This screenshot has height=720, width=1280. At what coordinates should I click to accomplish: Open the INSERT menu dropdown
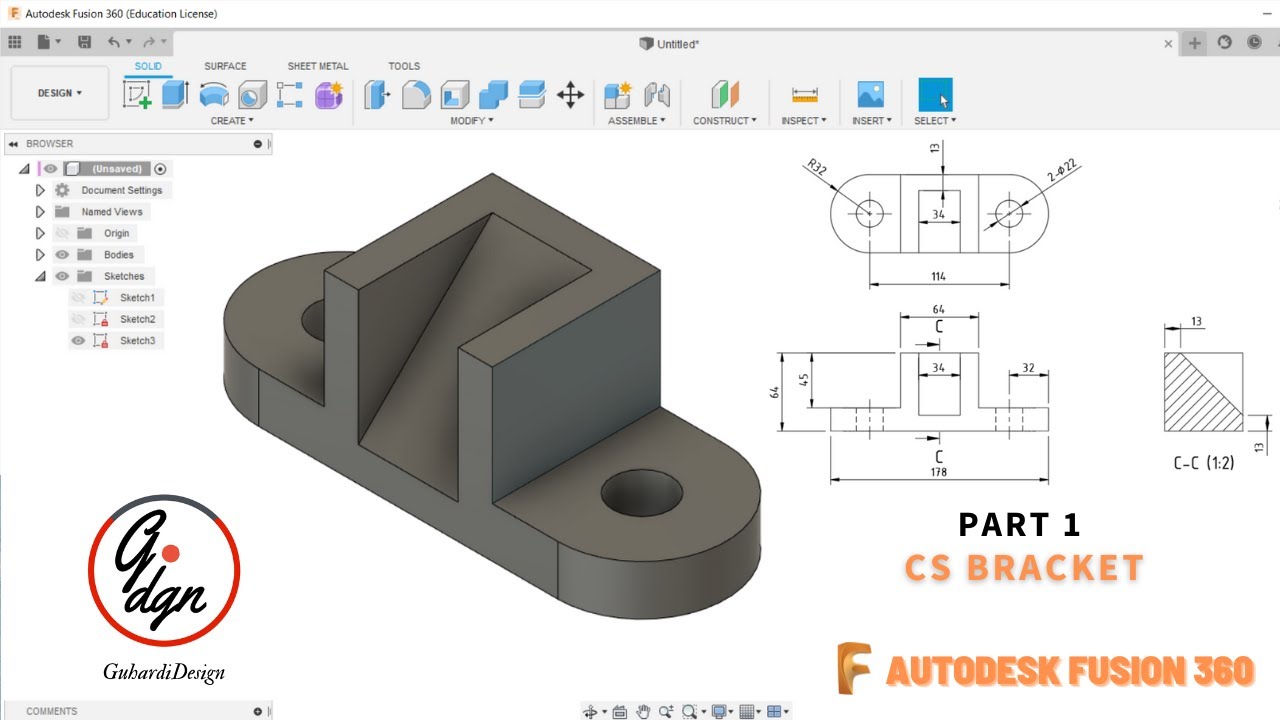pyautogui.click(x=871, y=121)
